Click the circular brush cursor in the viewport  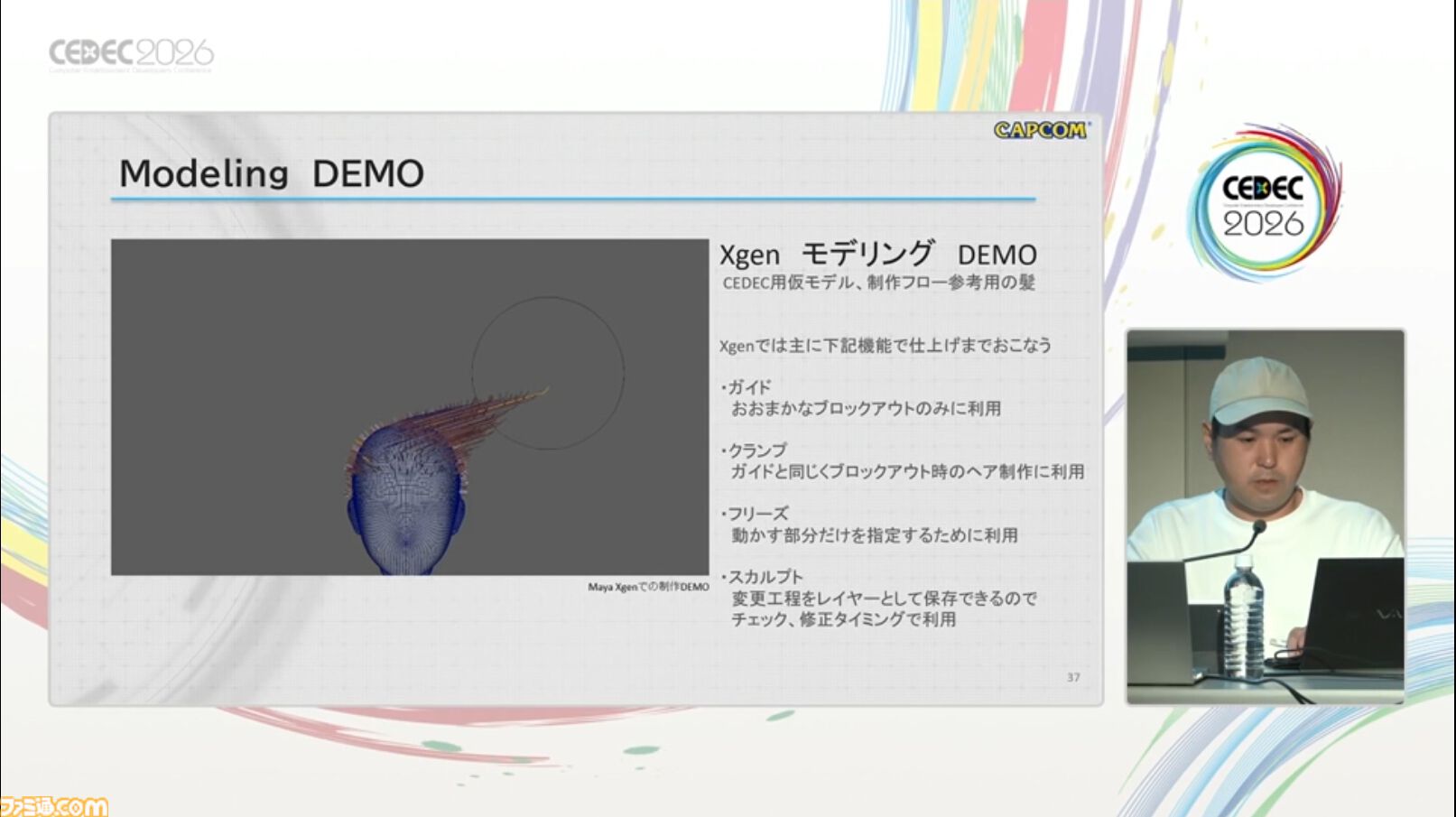548,373
